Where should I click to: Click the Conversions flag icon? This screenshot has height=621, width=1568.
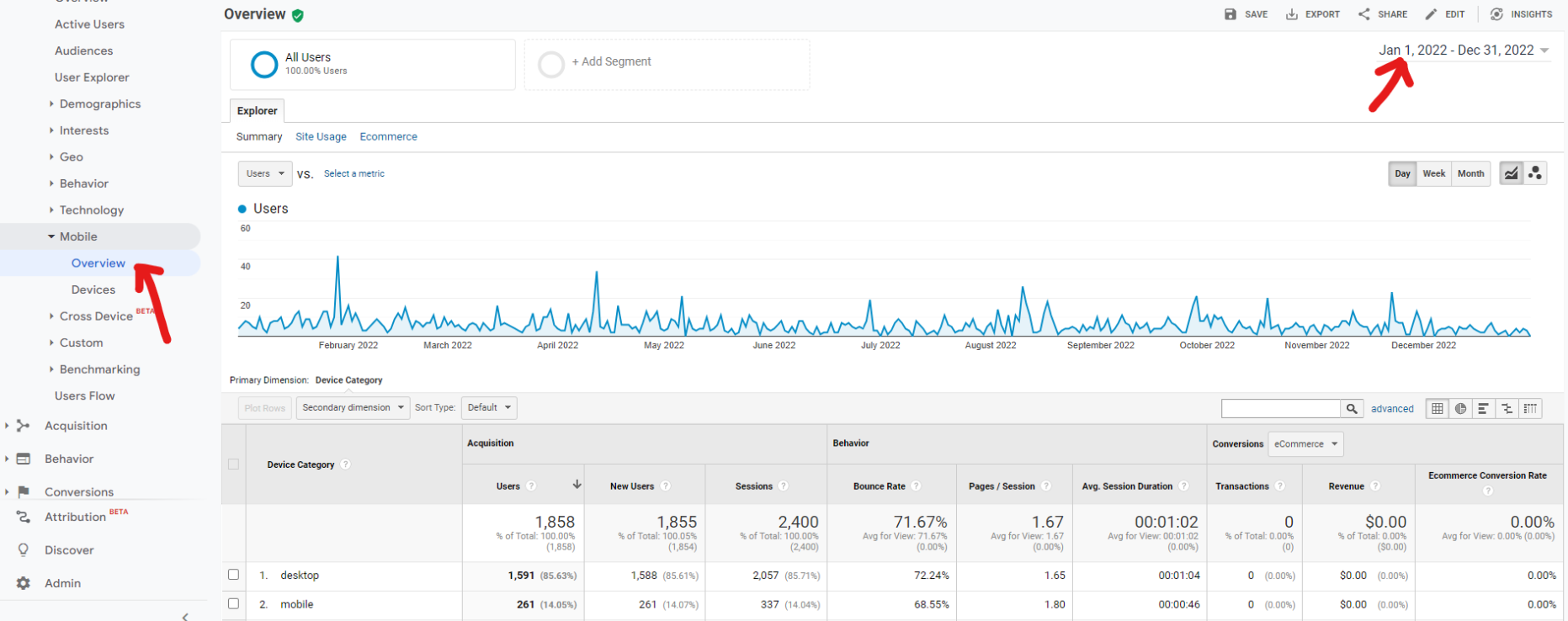(x=24, y=491)
